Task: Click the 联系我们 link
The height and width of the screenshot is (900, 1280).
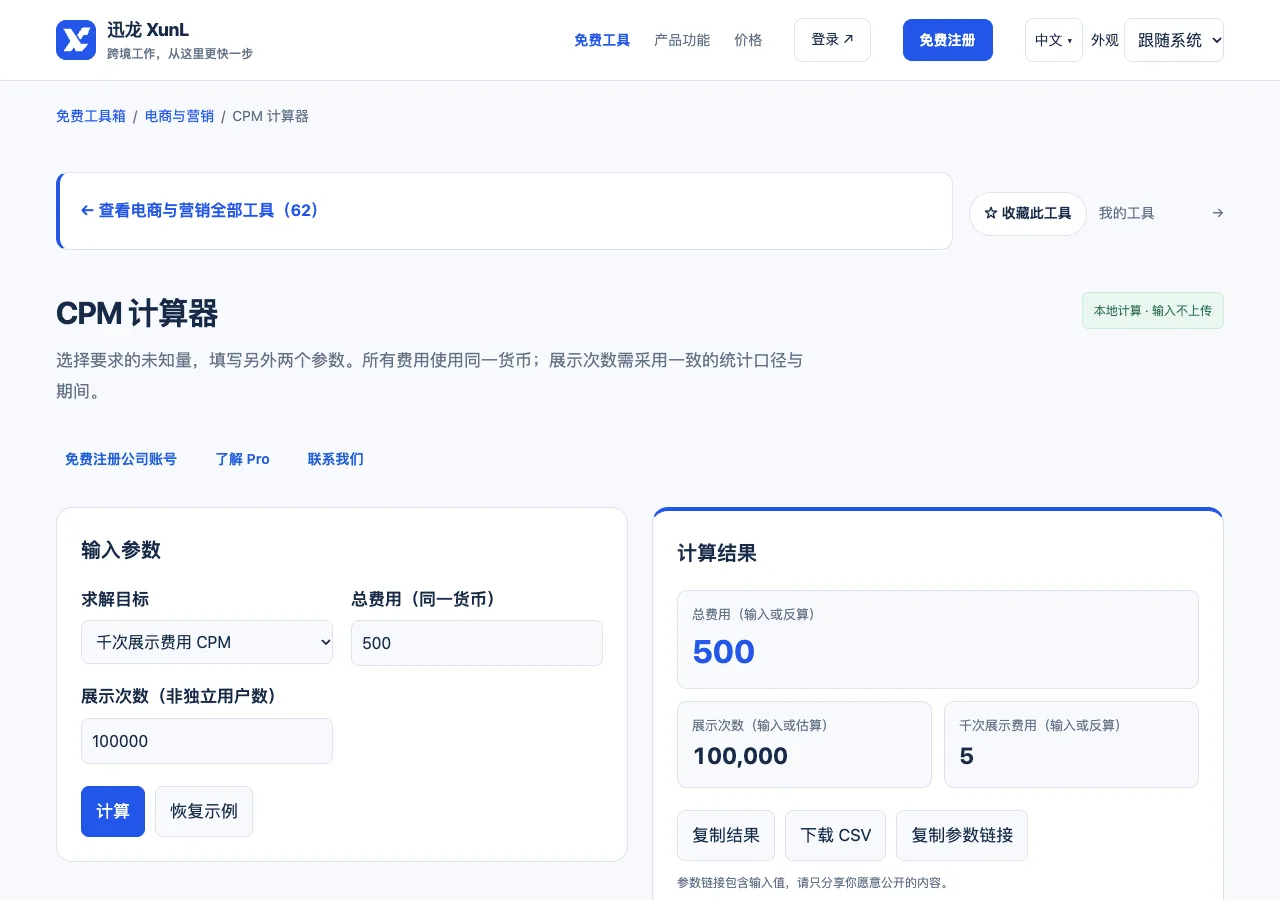Action: (x=336, y=459)
